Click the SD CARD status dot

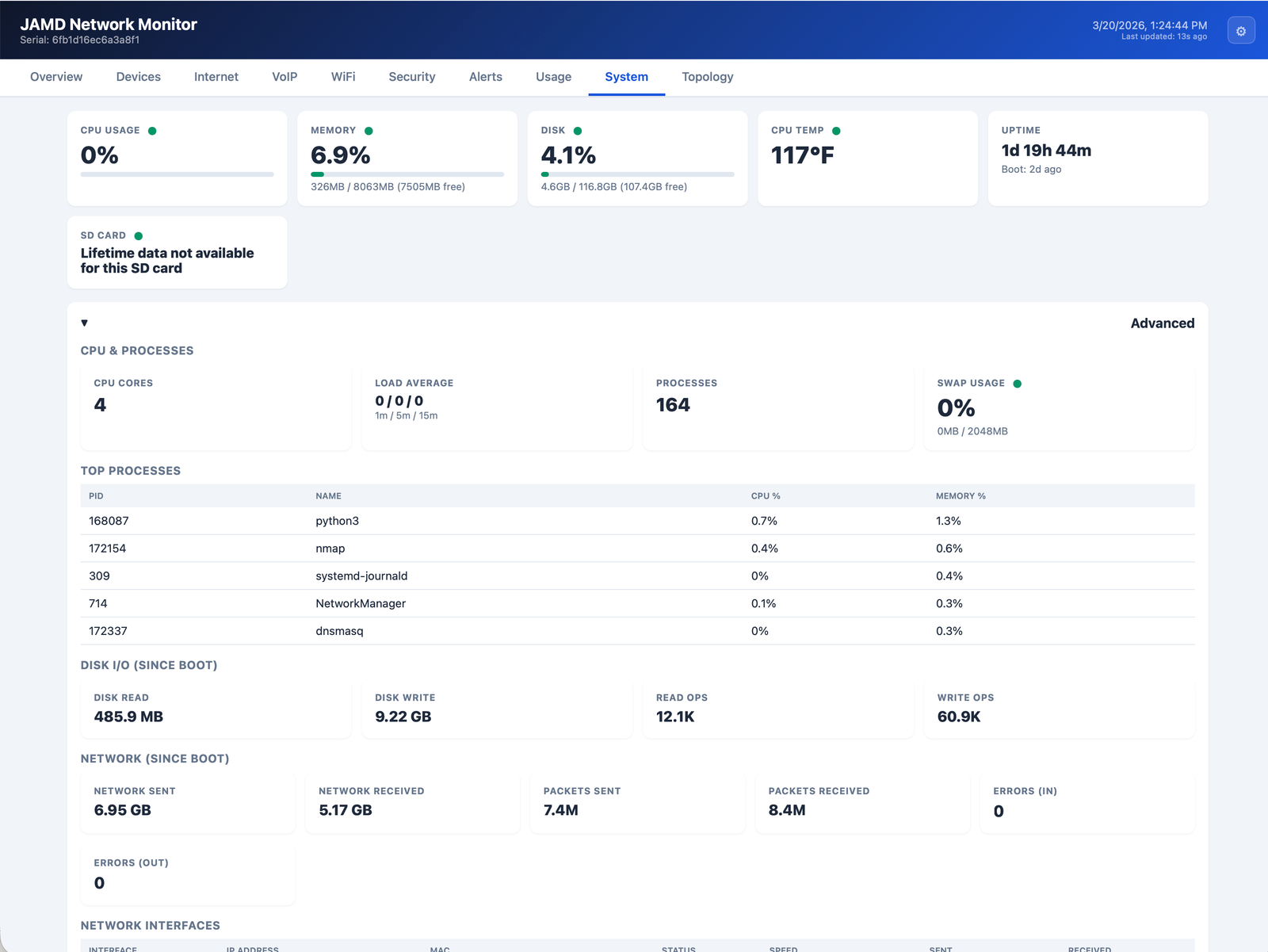139,235
